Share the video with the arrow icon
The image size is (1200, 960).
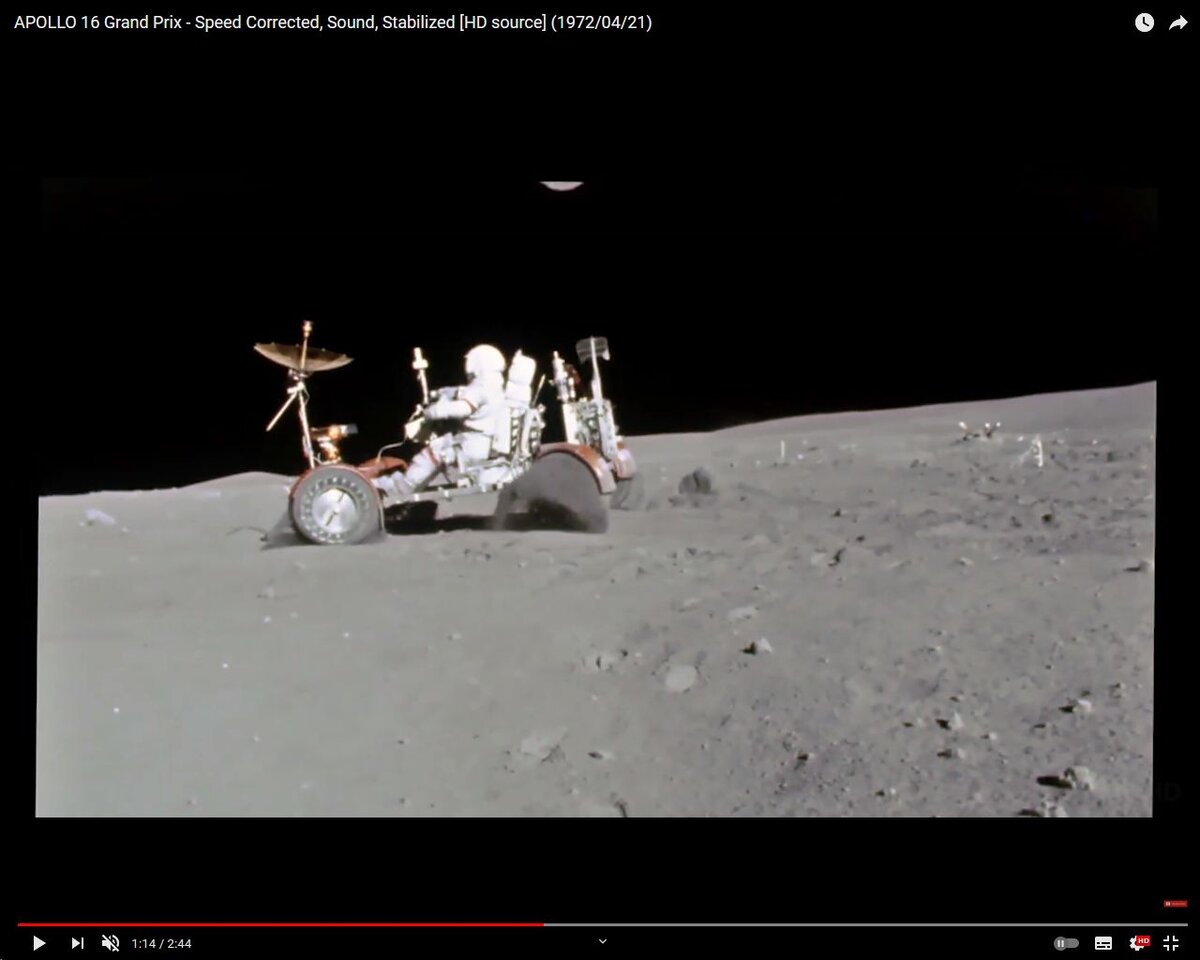tap(1178, 23)
